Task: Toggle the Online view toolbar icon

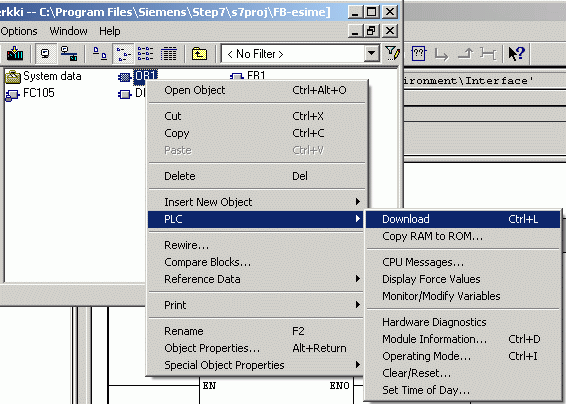Action: 46,54
